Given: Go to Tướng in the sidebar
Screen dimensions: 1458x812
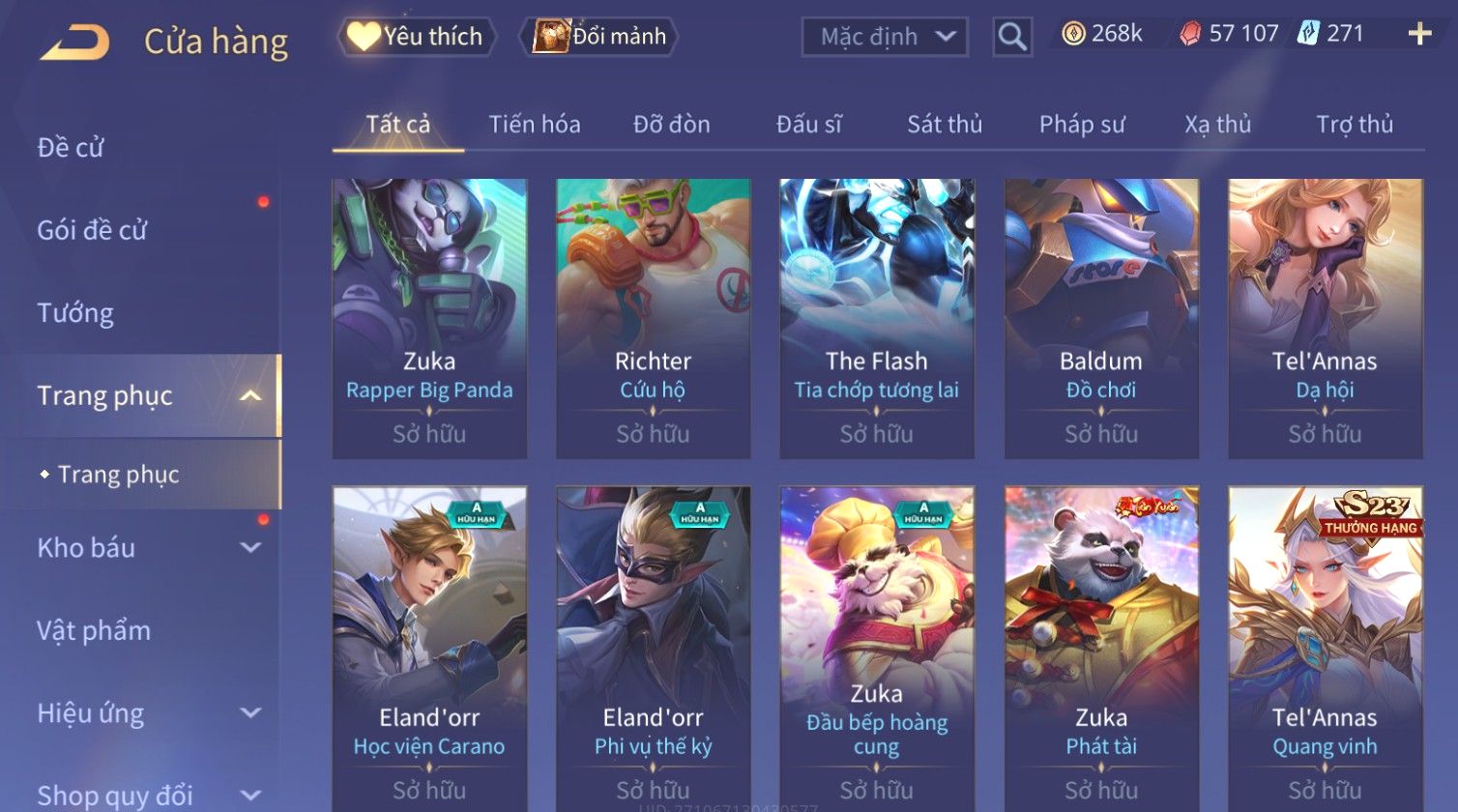Looking at the screenshot, I should pyautogui.click(x=75, y=313).
